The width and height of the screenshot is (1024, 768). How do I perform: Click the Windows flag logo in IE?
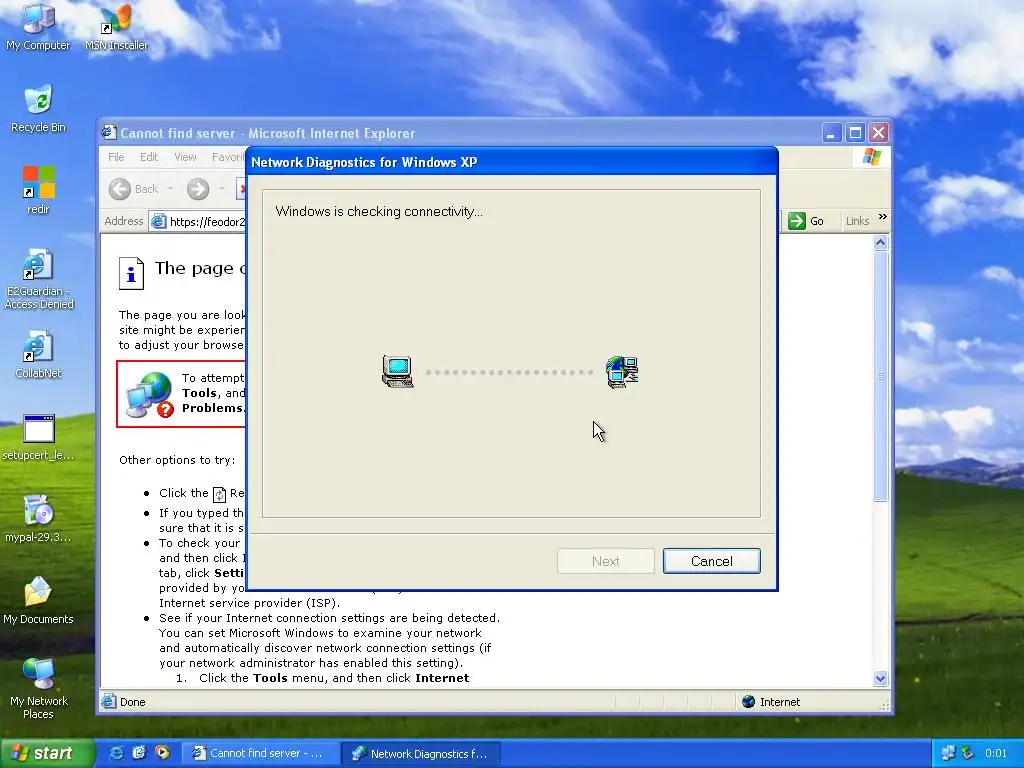click(x=871, y=157)
